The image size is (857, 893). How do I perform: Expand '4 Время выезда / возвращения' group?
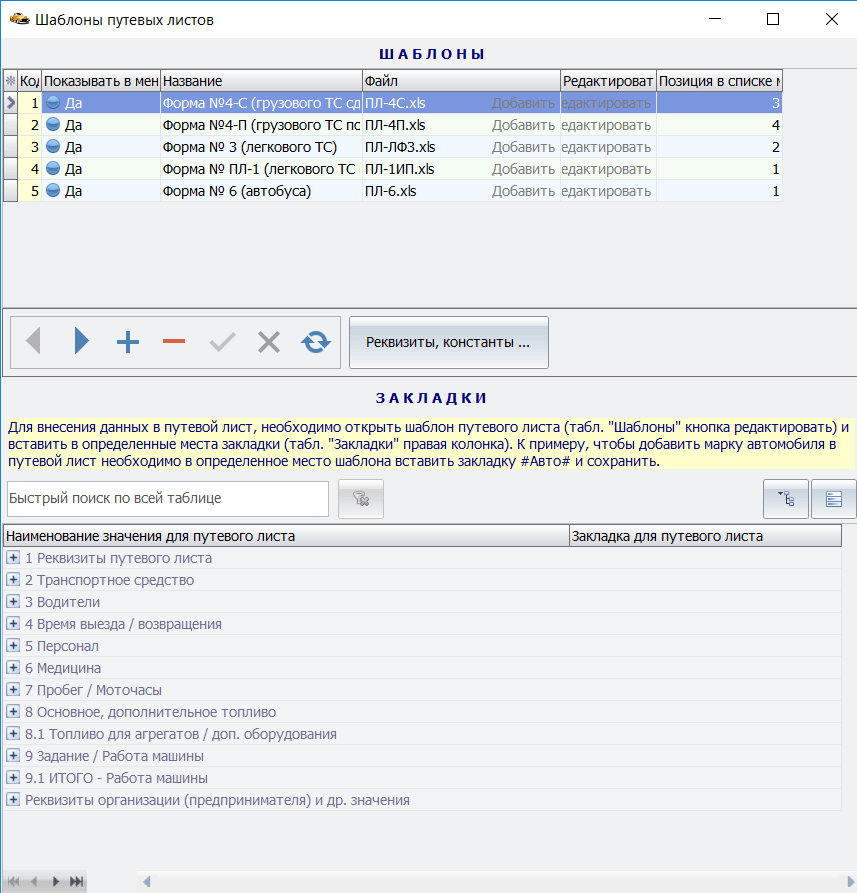point(13,624)
